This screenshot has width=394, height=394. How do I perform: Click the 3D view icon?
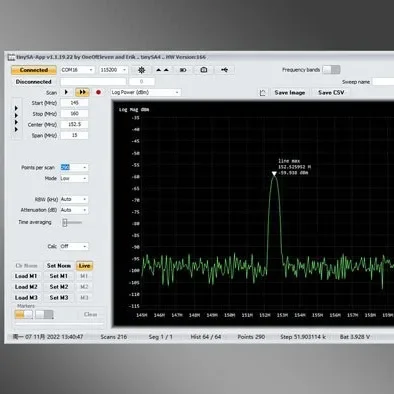click(183, 70)
